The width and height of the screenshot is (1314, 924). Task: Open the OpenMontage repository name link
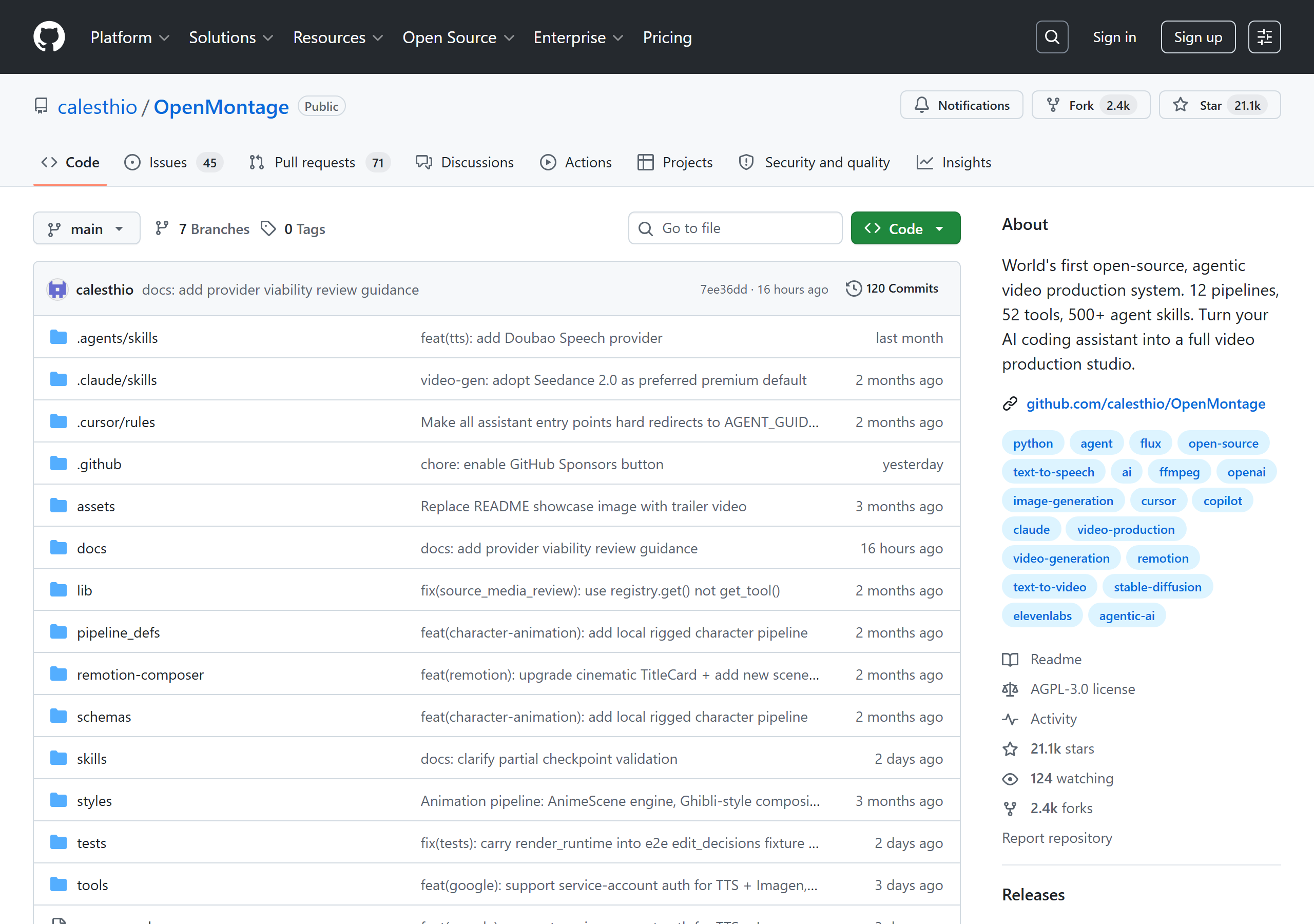[x=221, y=106]
